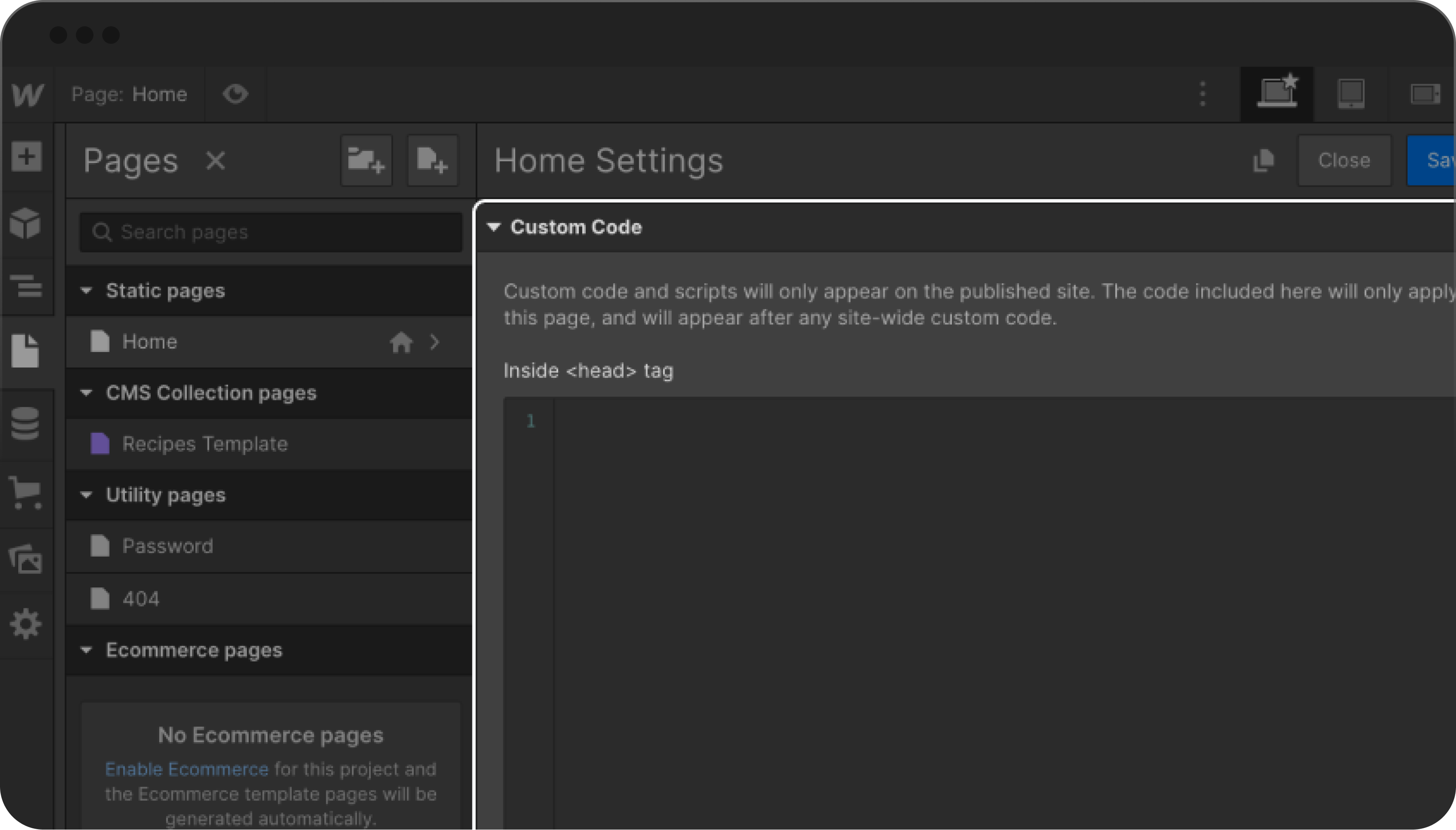Close the Home Settings panel
Image resolution: width=1456 pixels, height=830 pixels.
pos(1344,160)
